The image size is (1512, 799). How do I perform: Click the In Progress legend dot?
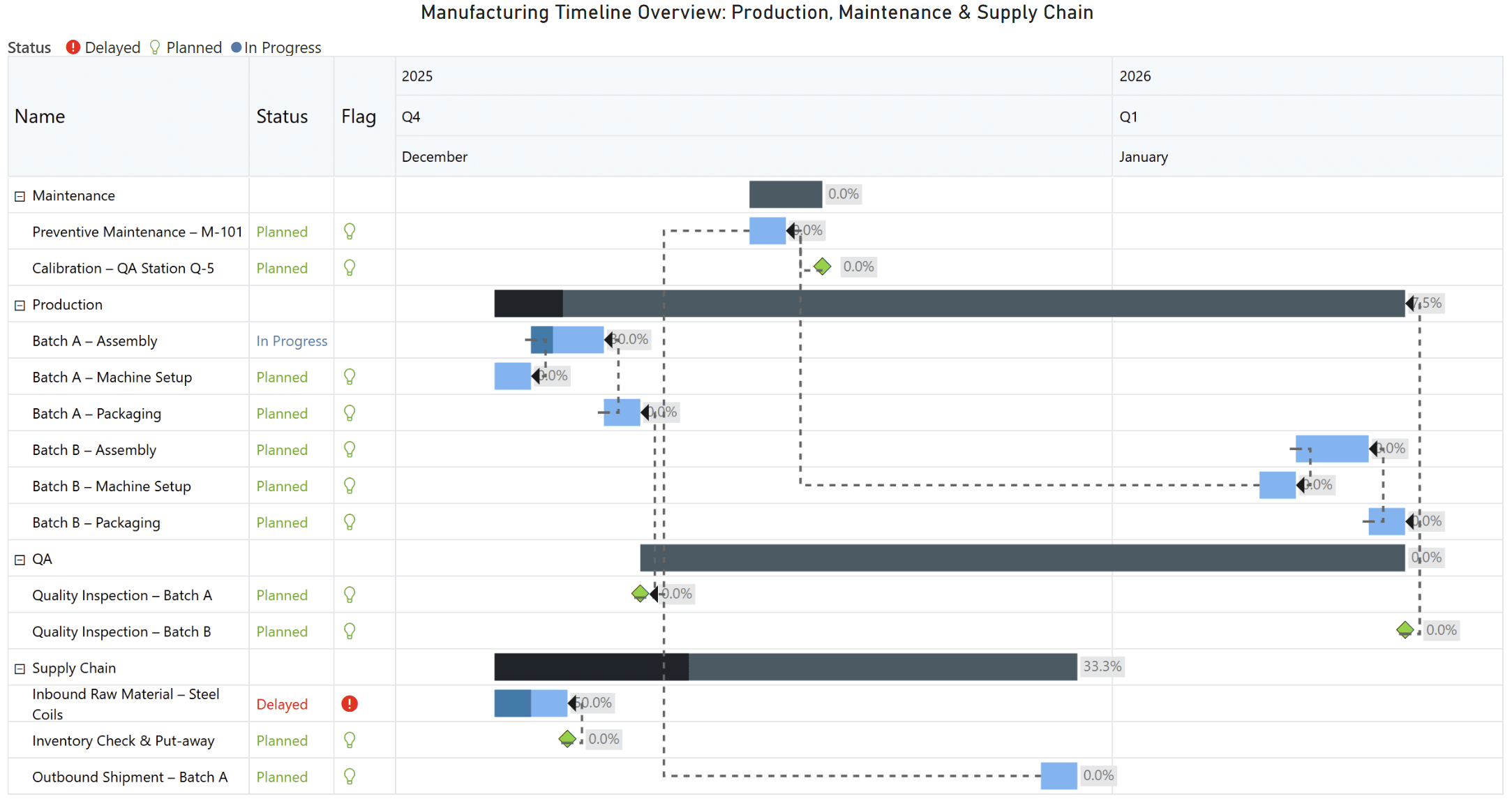236,47
